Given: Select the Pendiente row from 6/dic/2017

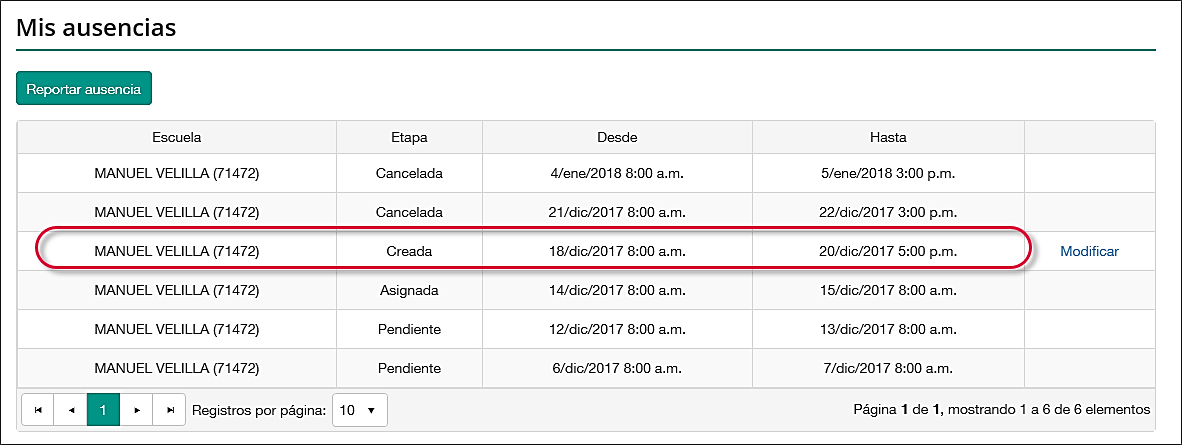Looking at the screenshot, I should (x=617, y=369).
